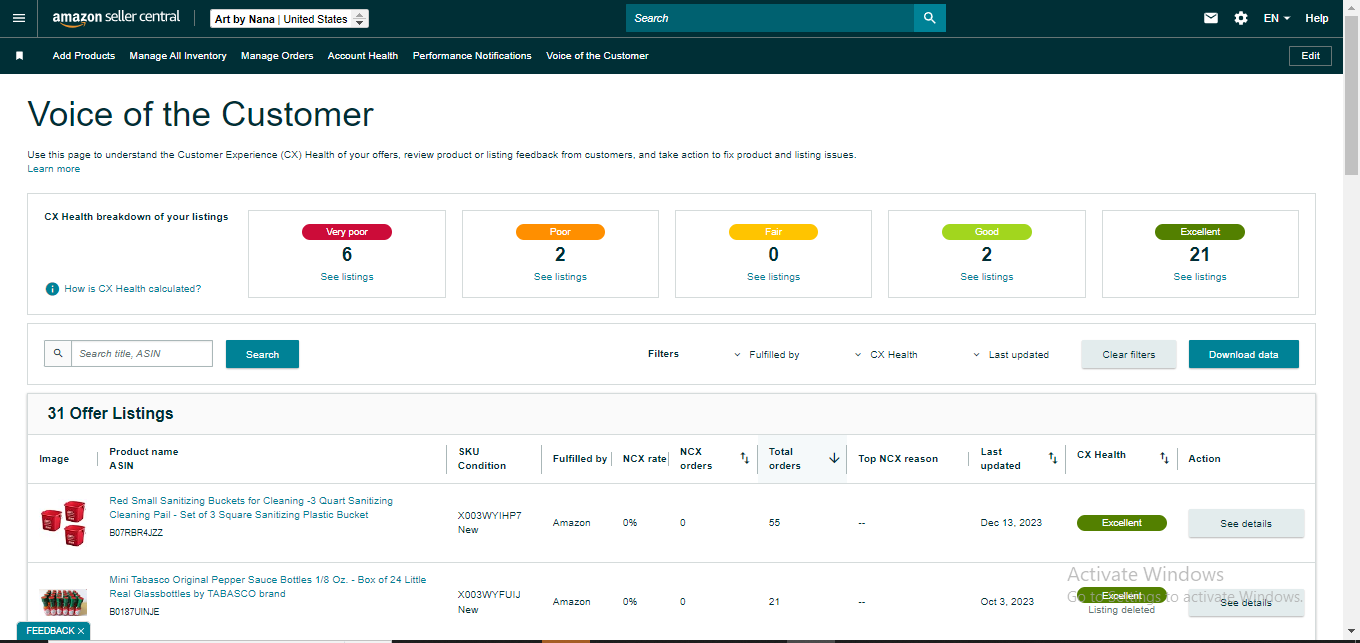
Task: Click the Clear filters button
Action: (x=1129, y=354)
